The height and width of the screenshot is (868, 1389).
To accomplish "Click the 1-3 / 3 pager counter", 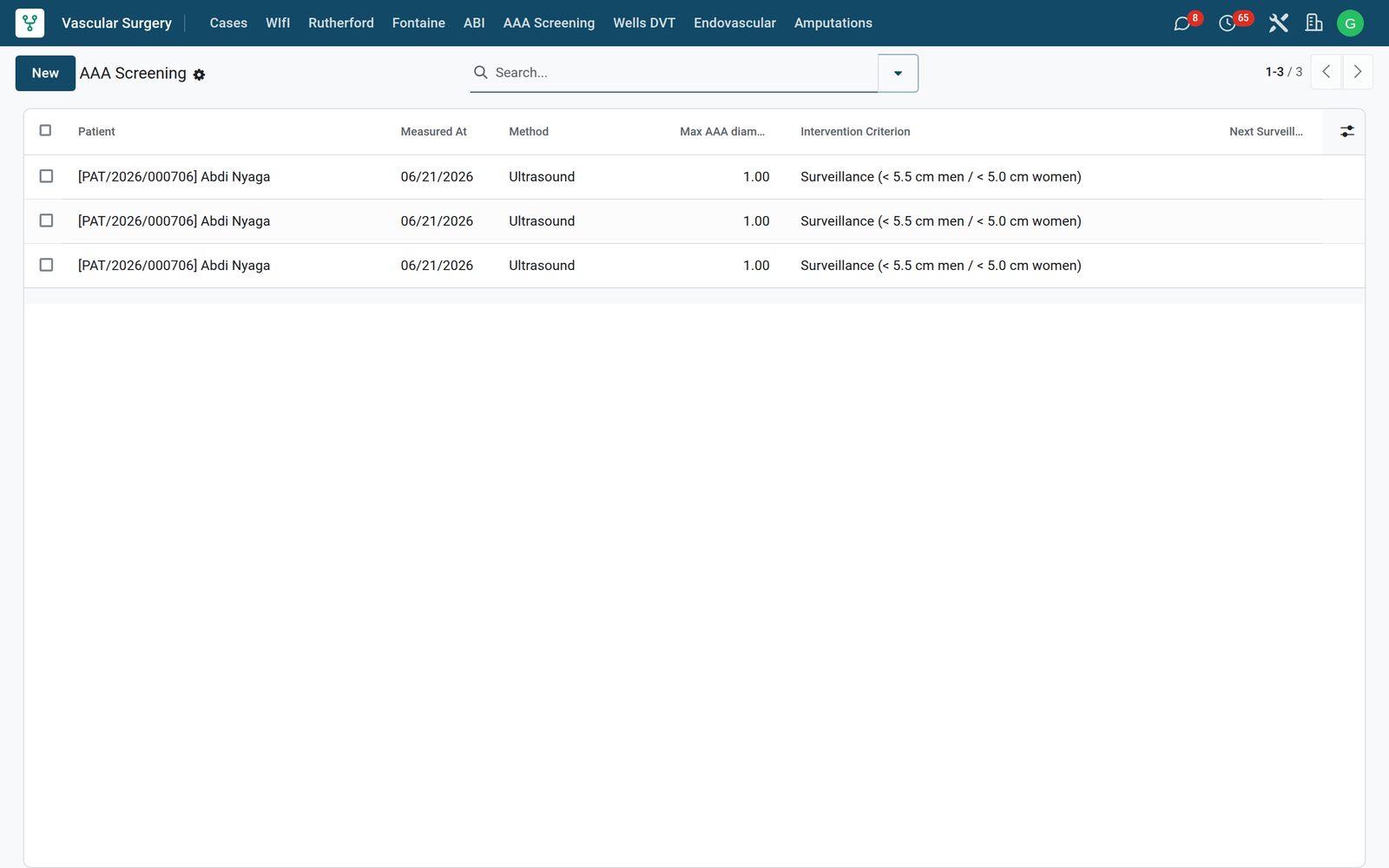I will pyautogui.click(x=1283, y=72).
